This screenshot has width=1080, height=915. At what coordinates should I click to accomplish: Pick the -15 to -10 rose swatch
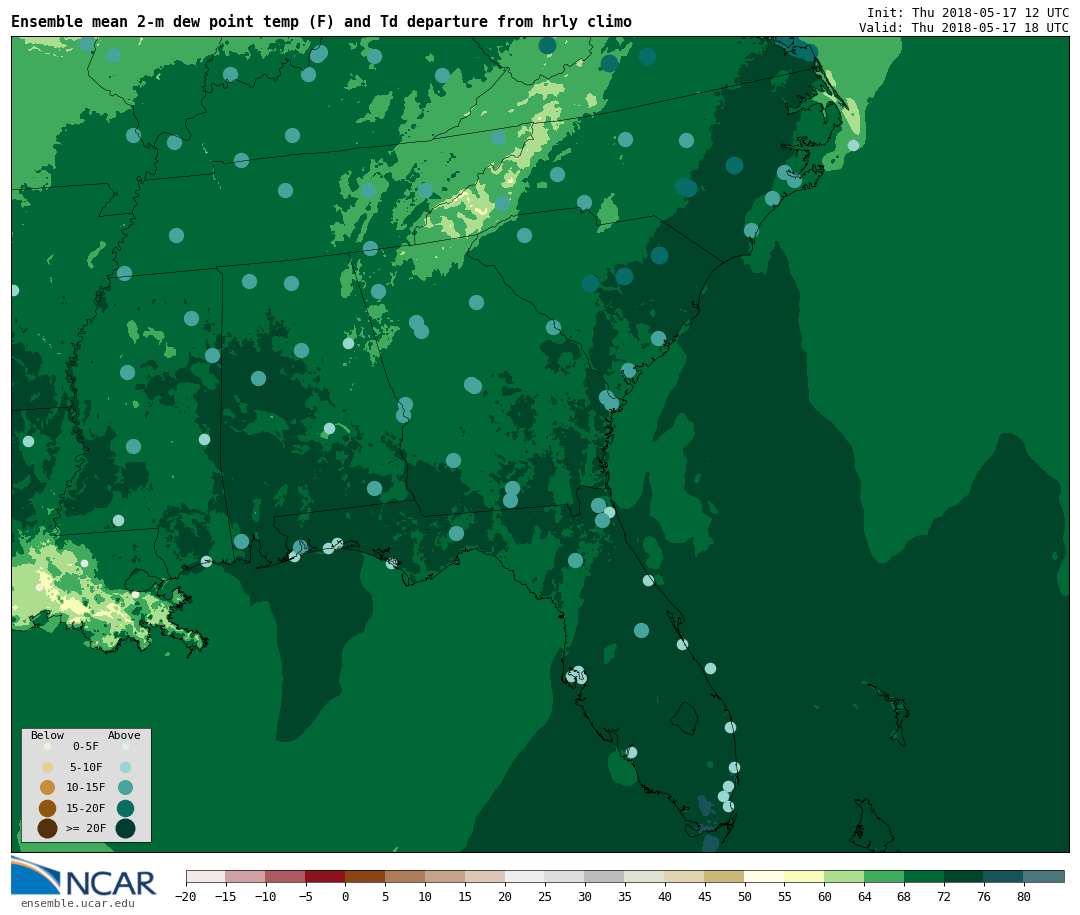pos(246,876)
